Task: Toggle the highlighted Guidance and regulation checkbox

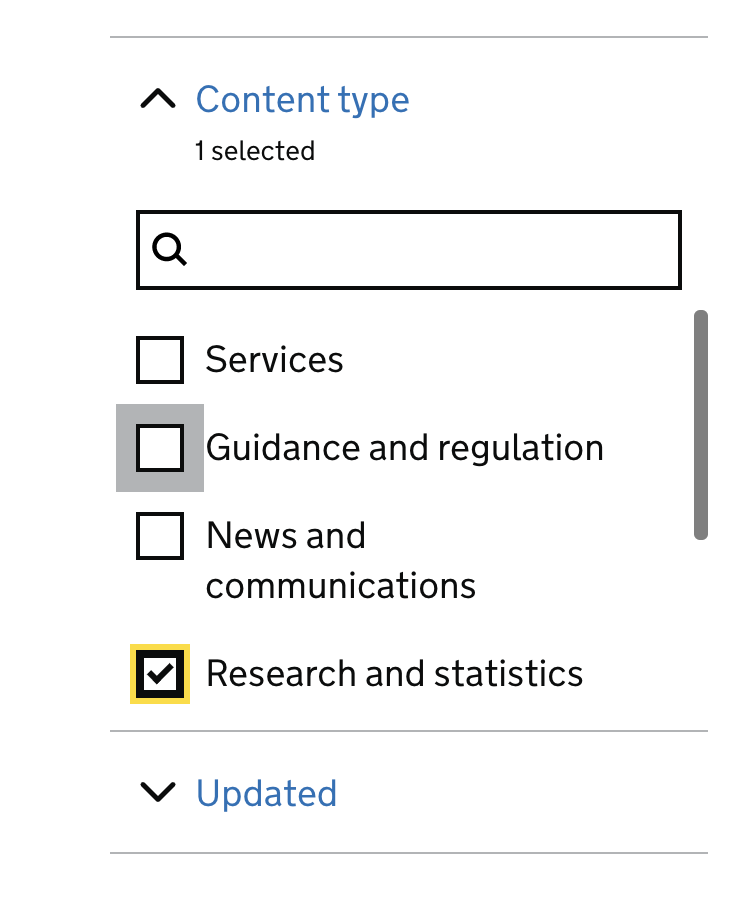Action: coord(159,448)
